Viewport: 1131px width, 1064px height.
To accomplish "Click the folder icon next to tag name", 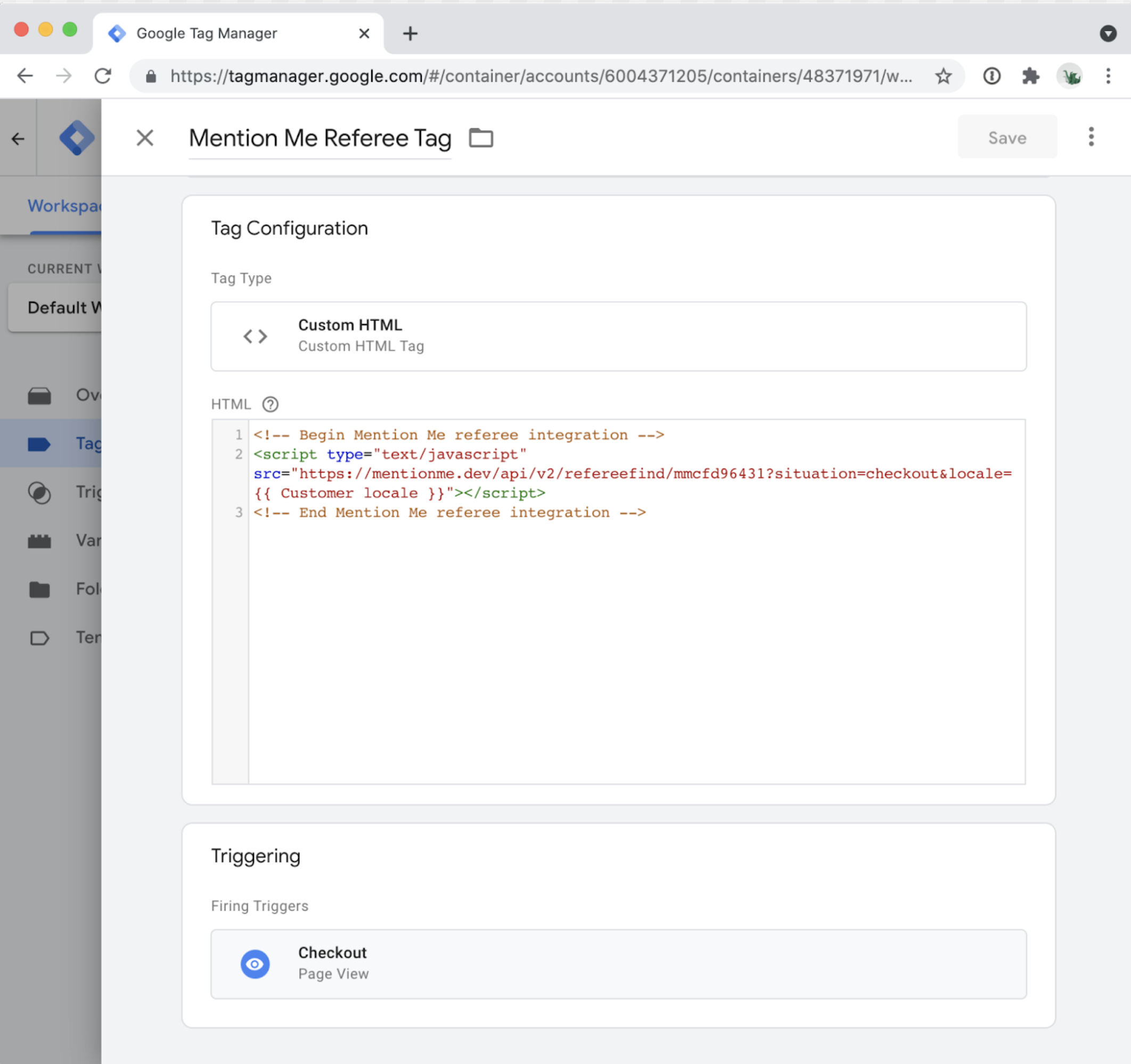I will pos(481,138).
